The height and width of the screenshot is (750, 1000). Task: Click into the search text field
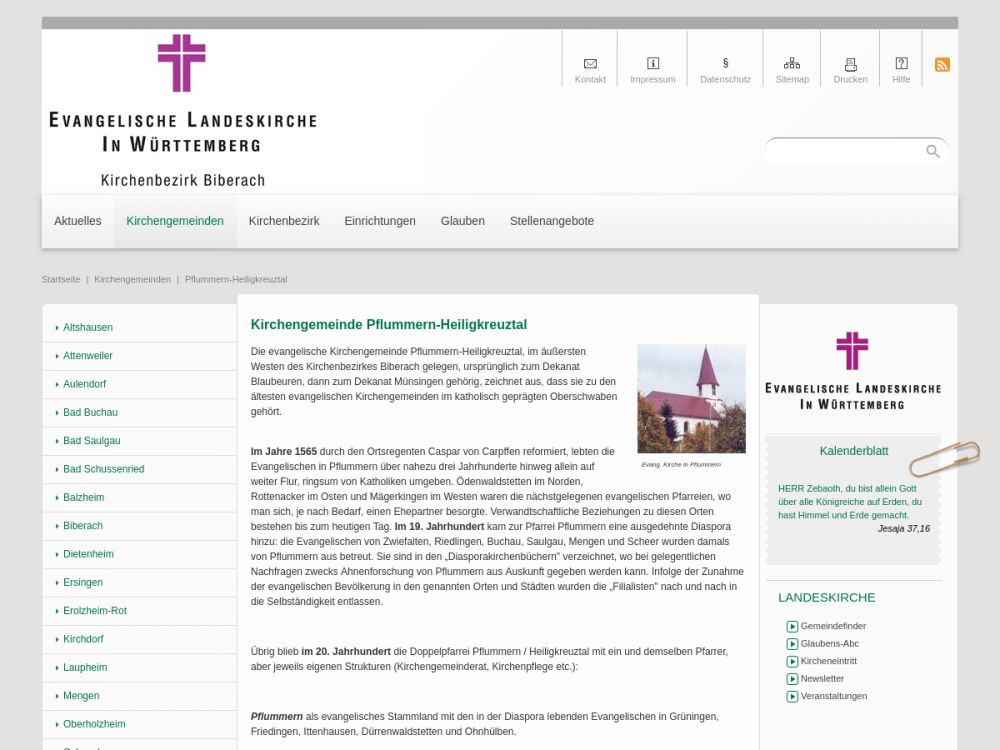[845, 151]
